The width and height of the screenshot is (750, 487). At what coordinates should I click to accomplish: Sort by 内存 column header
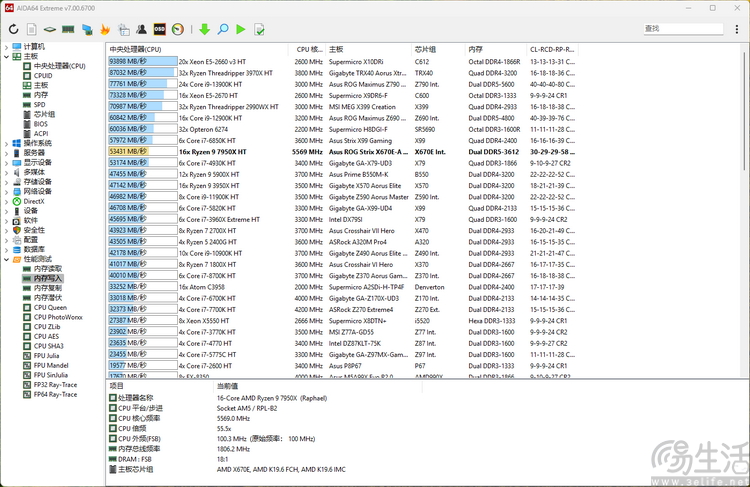496,49
